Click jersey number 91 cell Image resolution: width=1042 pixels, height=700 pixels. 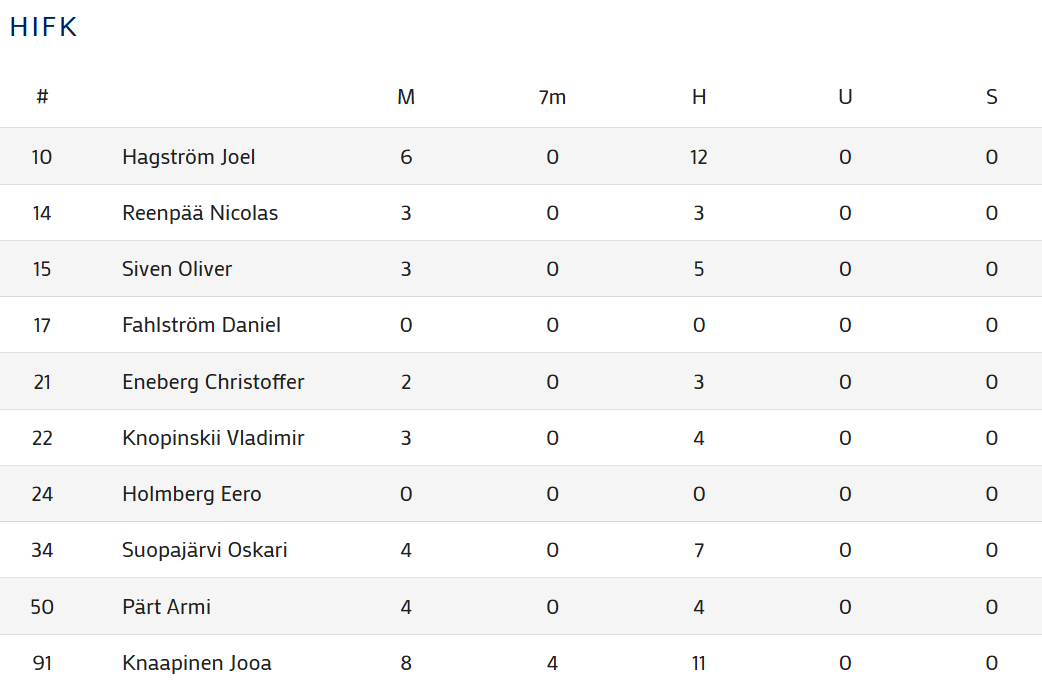pyautogui.click(x=42, y=663)
